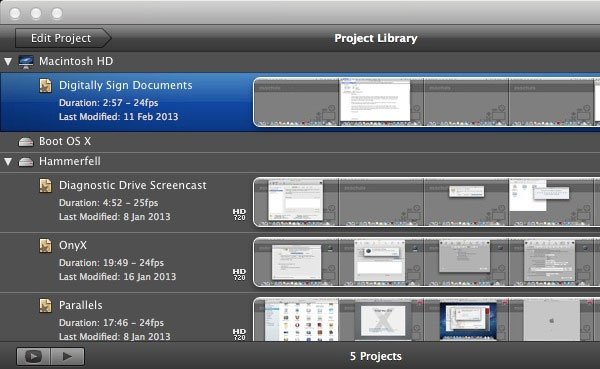Select the Boot OS X drive
Image resolution: width=600 pixels, height=369 pixels.
(300, 142)
